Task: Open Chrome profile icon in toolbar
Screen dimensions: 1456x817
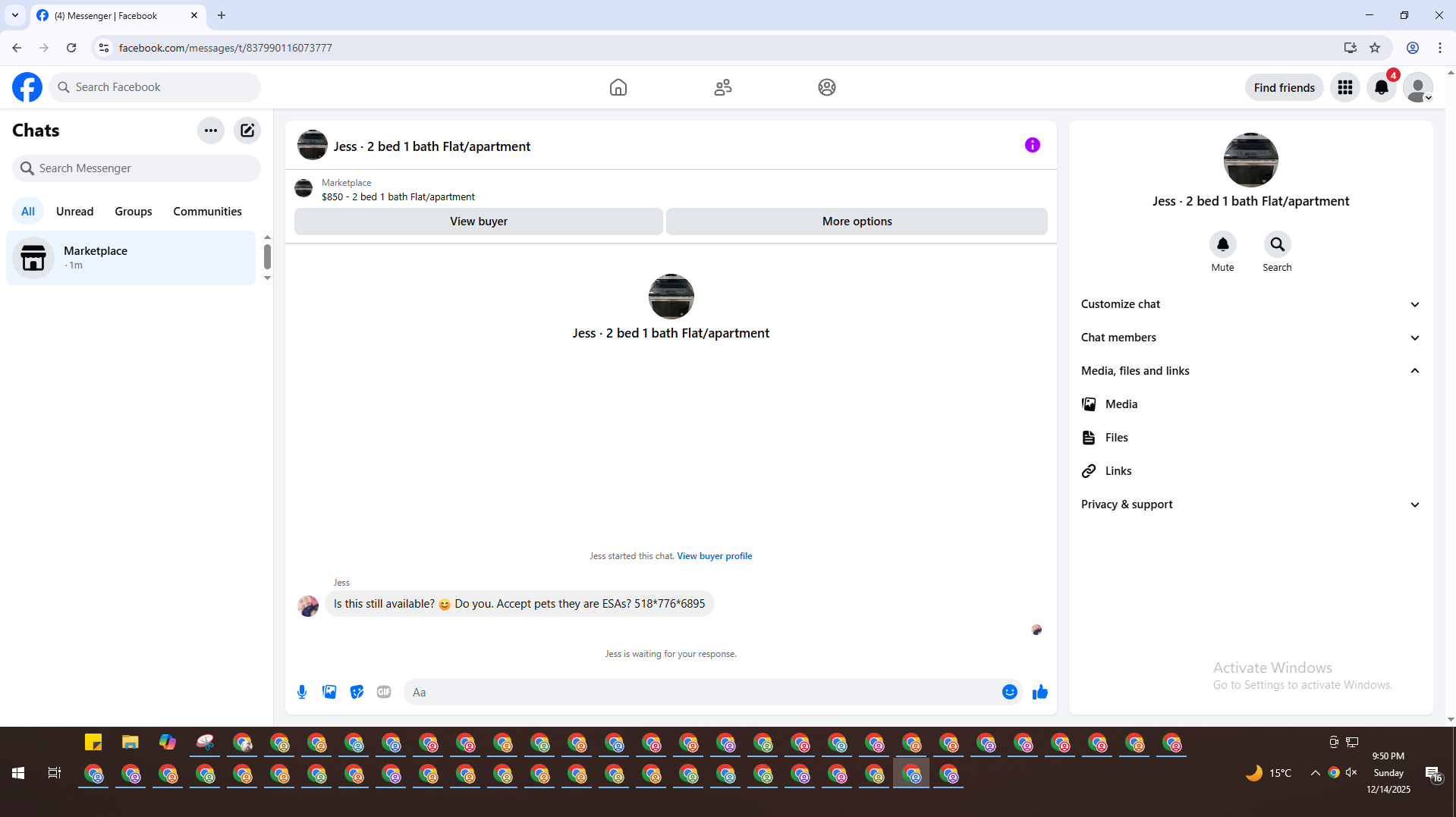Action: (1413, 48)
